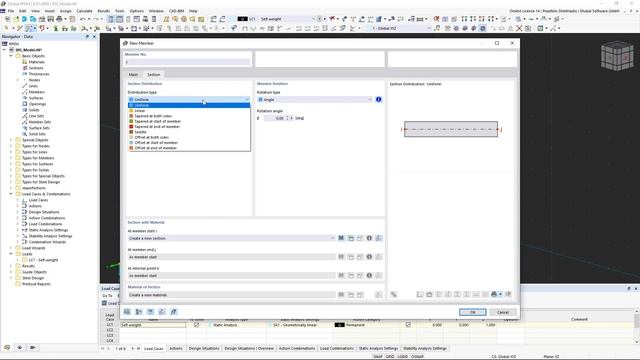Show section info for member start
Image resolution: width=640 pixels, height=360 pixels.
pos(369,238)
